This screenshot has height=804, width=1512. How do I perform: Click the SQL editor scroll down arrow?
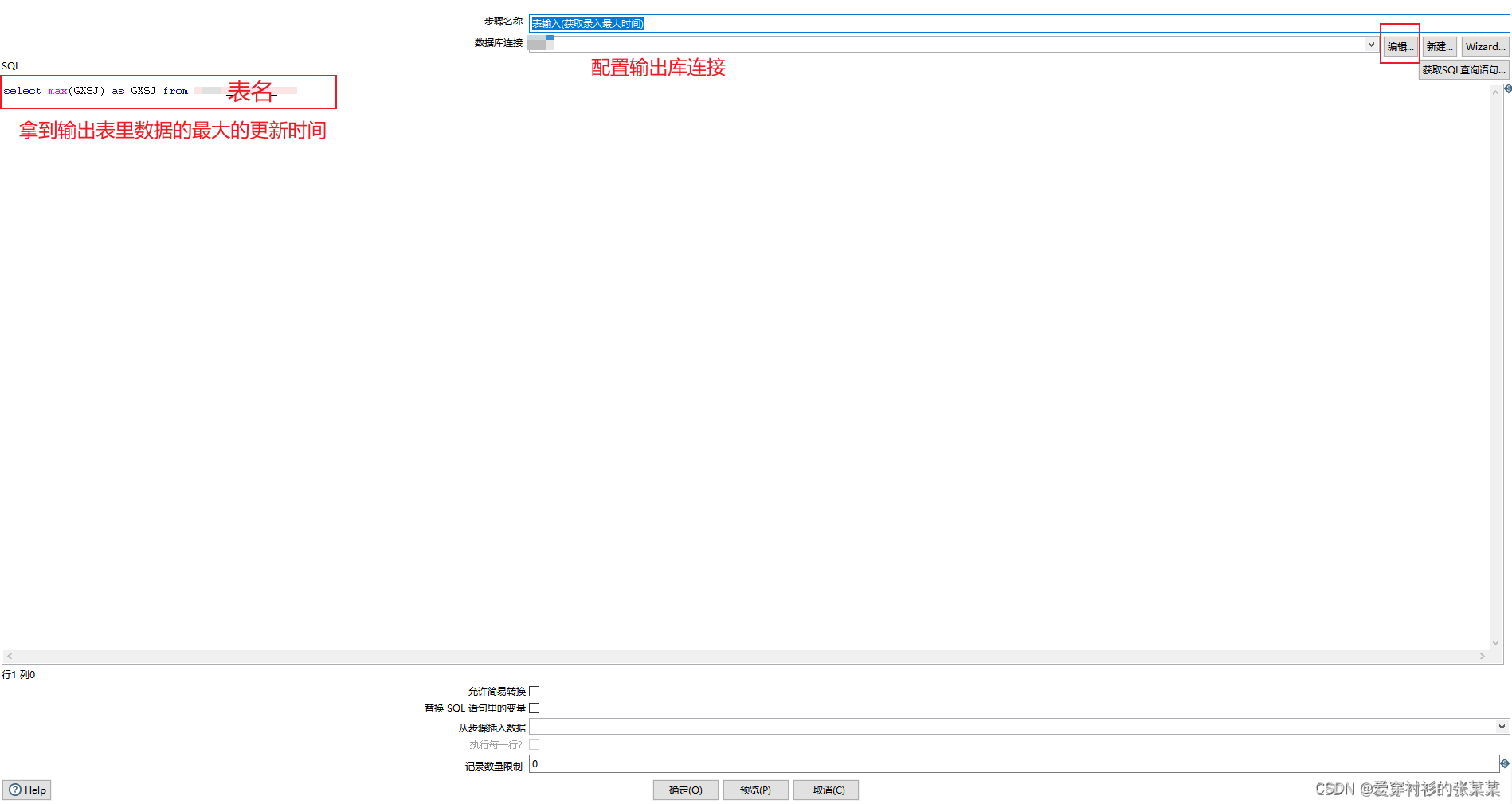(1495, 643)
